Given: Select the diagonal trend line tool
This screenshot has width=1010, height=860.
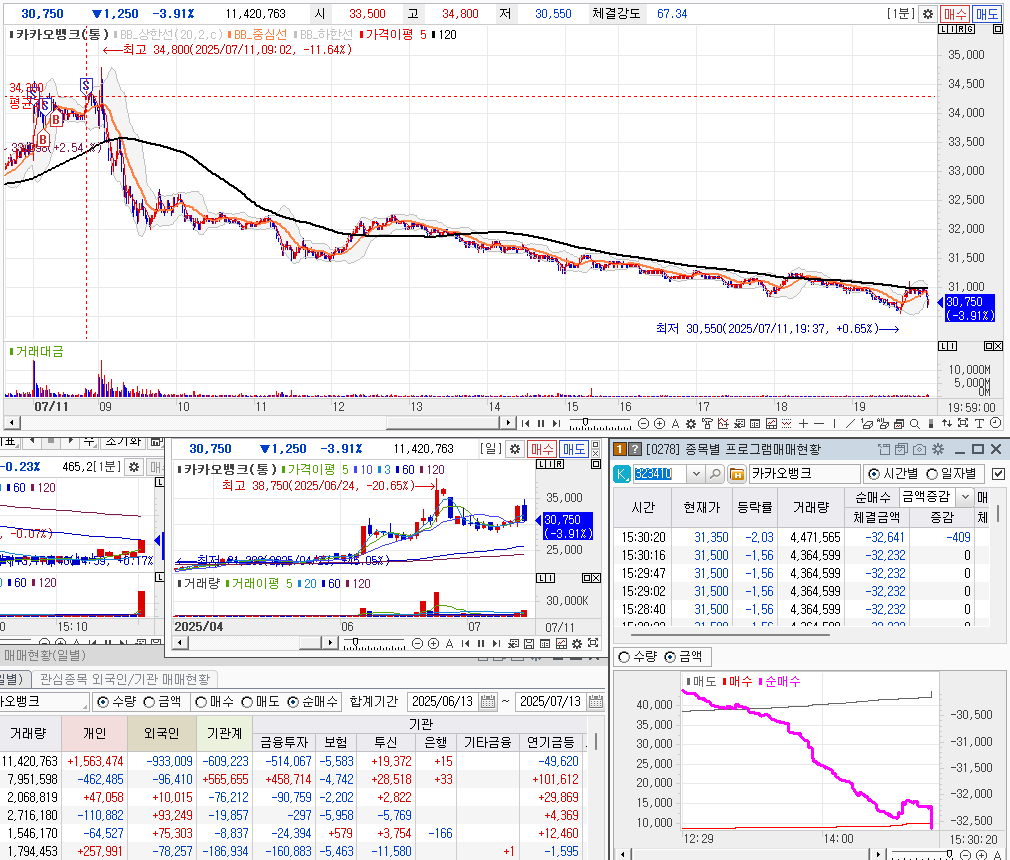Looking at the screenshot, I should (x=850, y=423).
